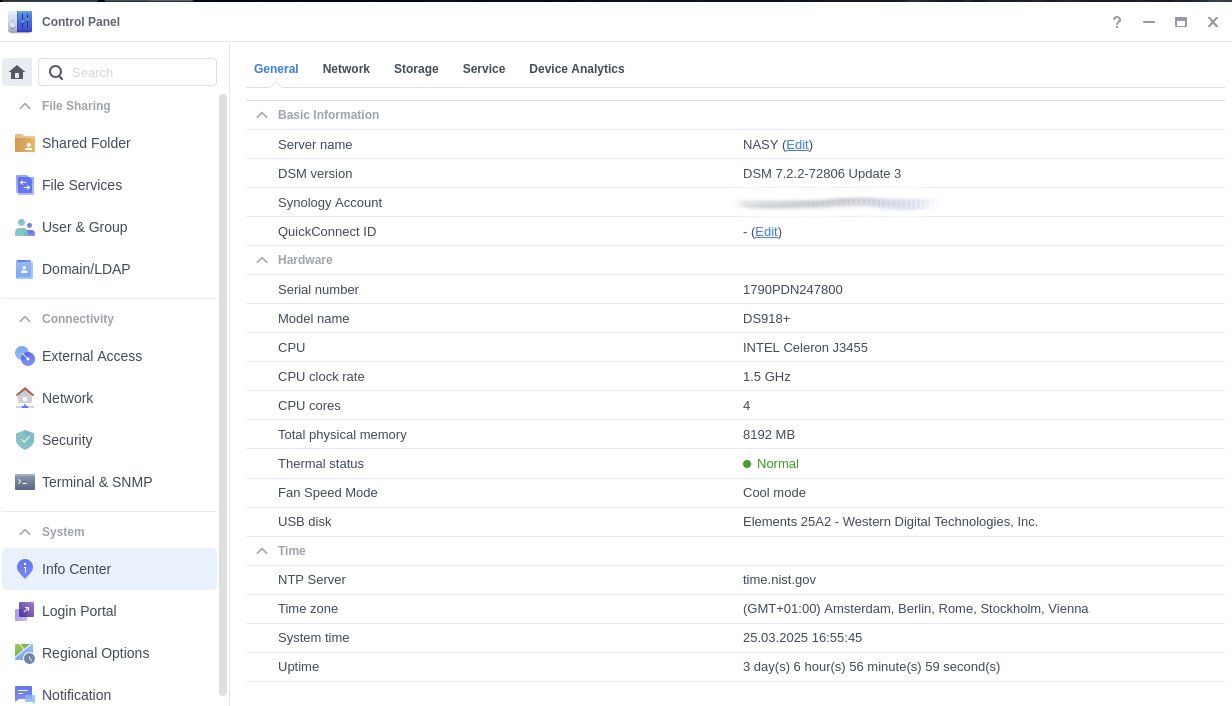Click Security shield icon
The image size is (1232, 706).
25,440
